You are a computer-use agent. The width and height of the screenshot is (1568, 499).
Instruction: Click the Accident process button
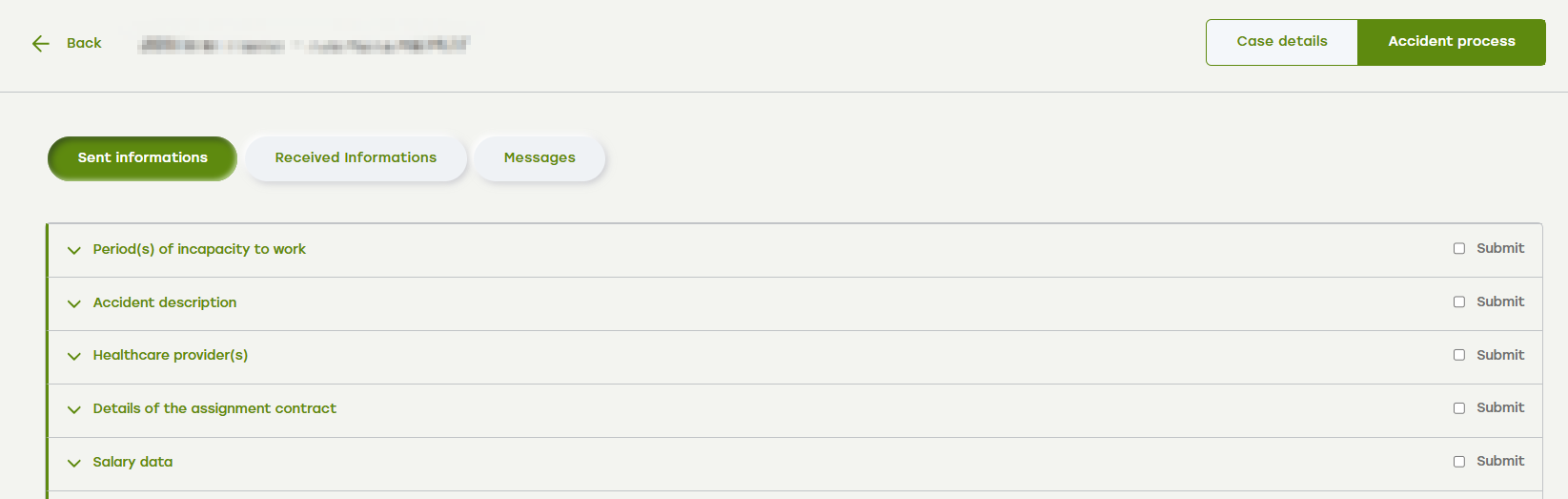pyautogui.click(x=1452, y=42)
